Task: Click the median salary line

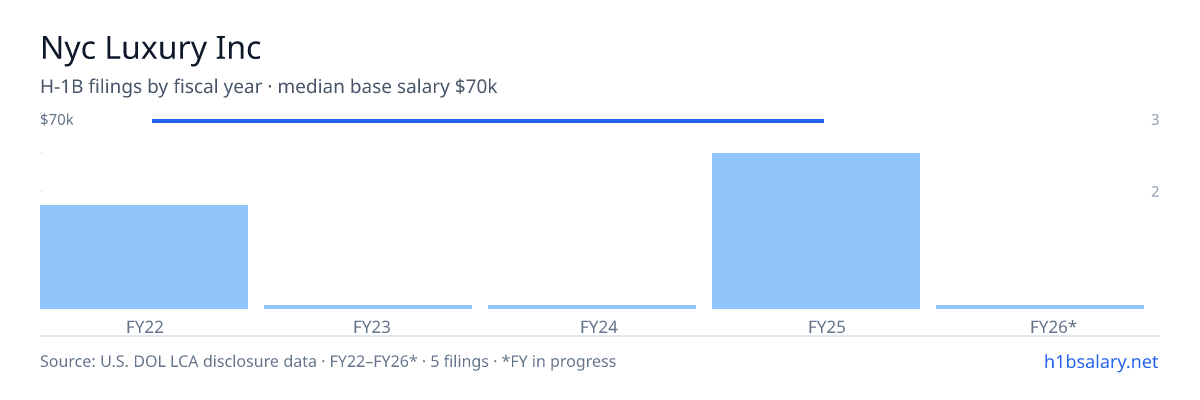Action: 488,121
